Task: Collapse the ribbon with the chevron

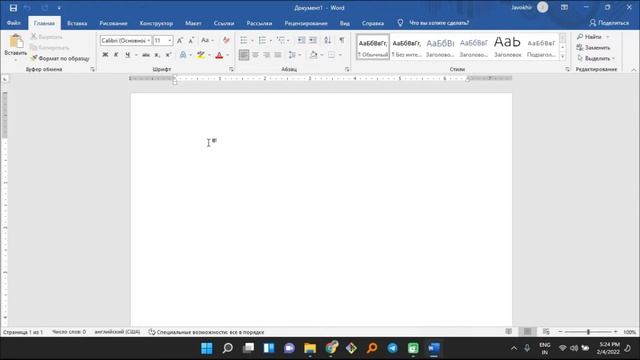Action: [x=634, y=70]
